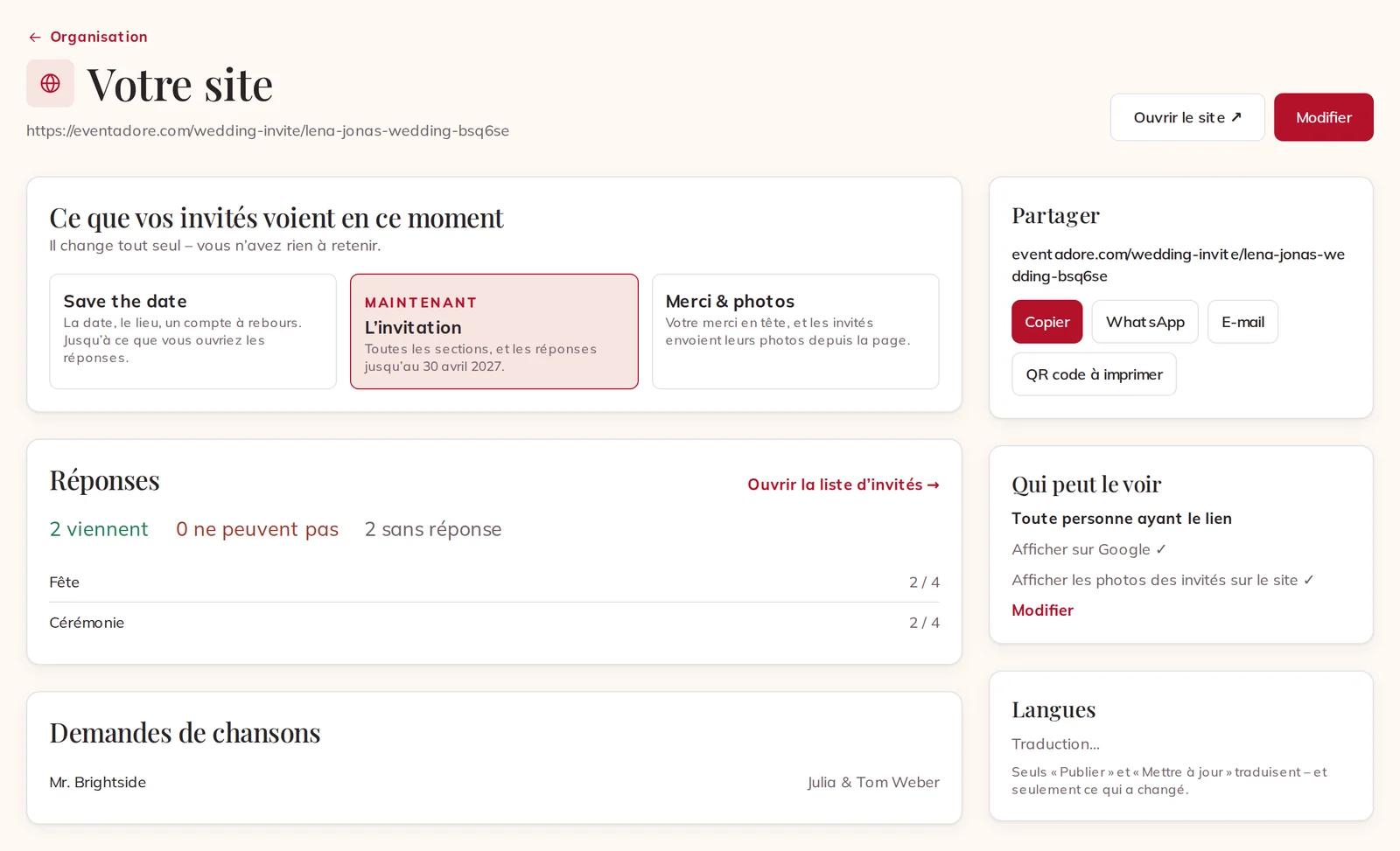Click Modifier under Qui peut le voir
This screenshot has width=1400, height=851.
pos(1042,610)
